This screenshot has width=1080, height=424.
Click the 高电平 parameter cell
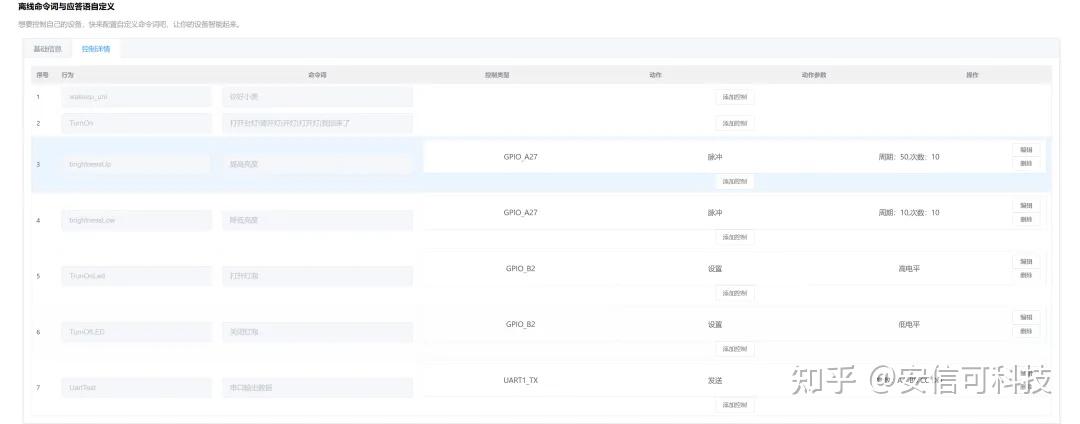(909, 268)
